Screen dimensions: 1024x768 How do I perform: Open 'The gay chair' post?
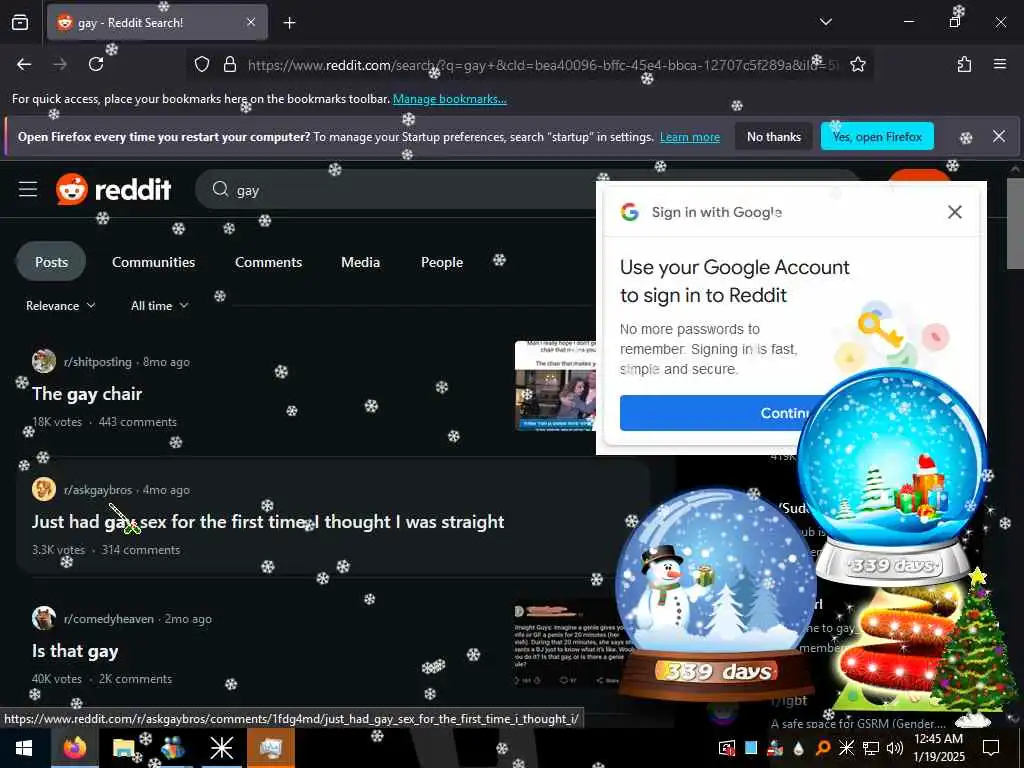tap(87, 394)
